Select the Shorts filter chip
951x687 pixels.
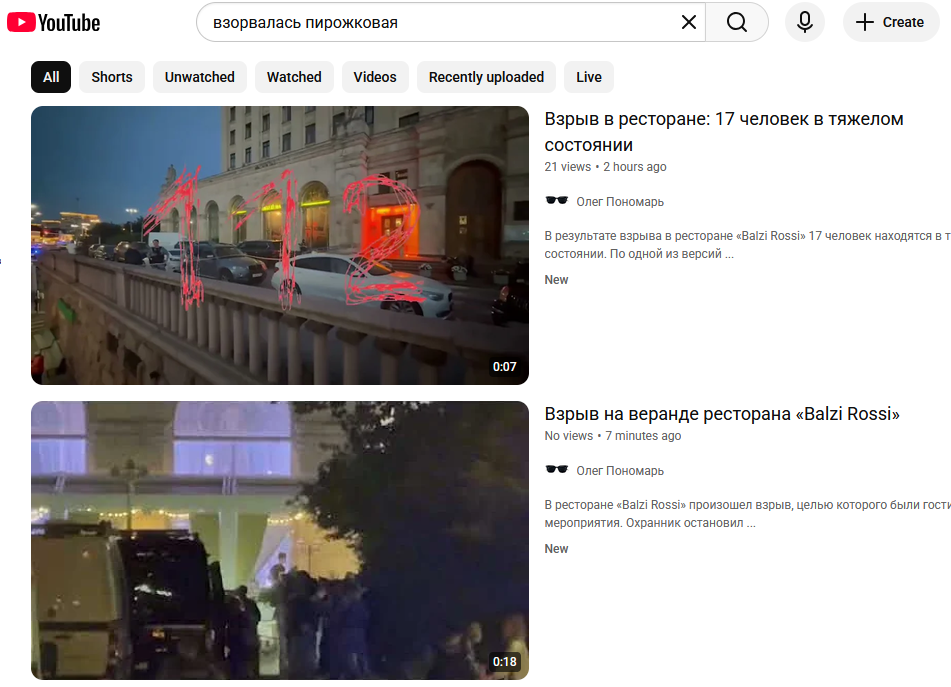click(x=112, y=77)
